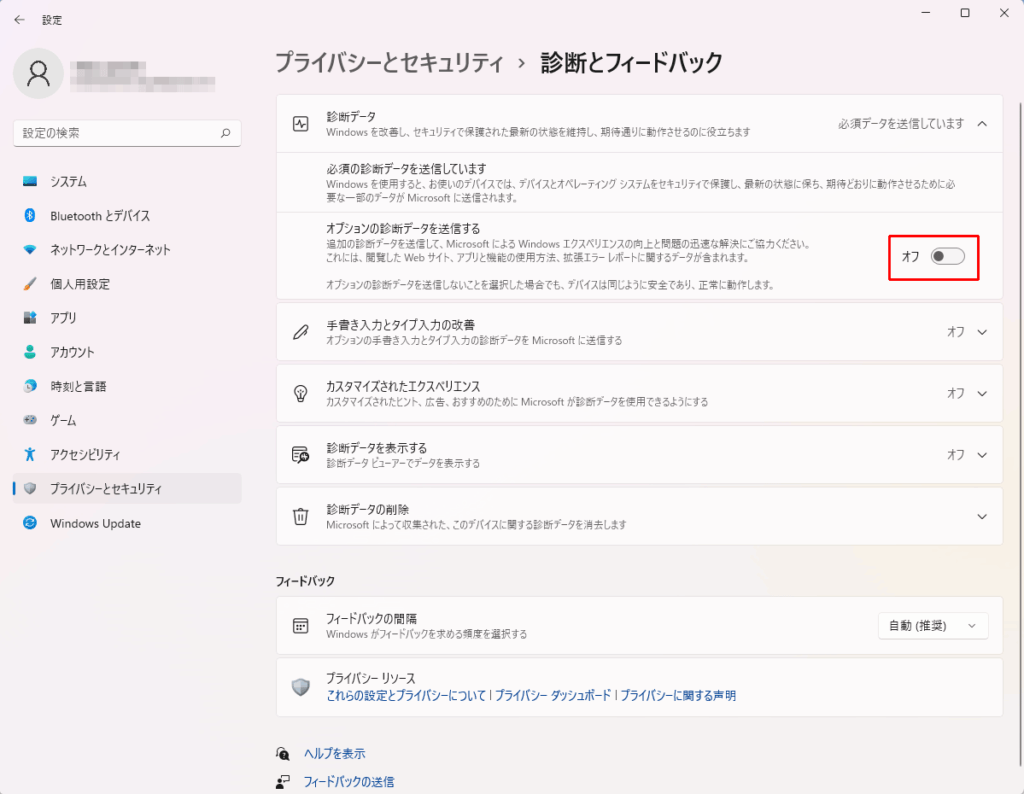Open Bluetooth とデバイス category

point(127,215)
